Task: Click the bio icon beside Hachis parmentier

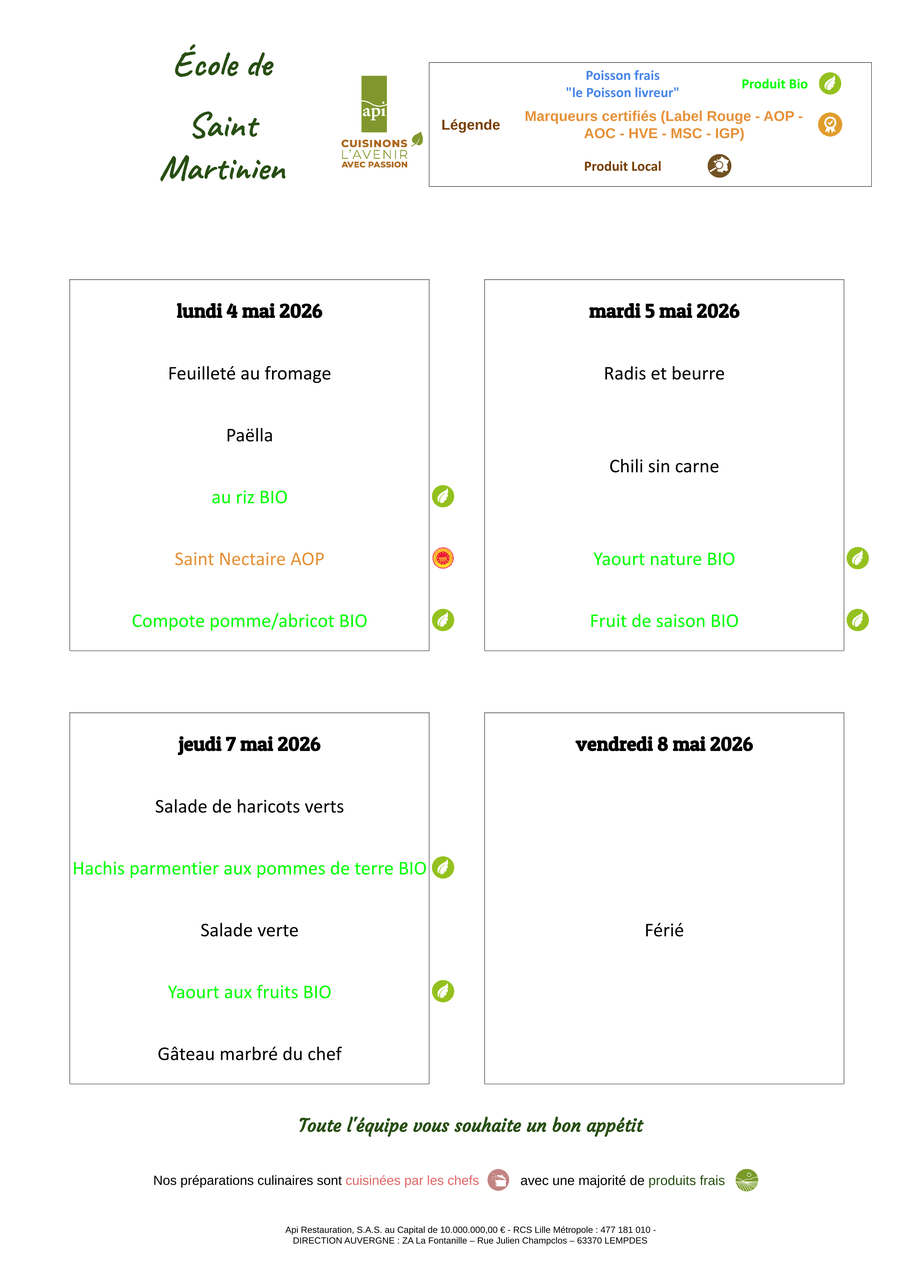Action: pos(443,868)
